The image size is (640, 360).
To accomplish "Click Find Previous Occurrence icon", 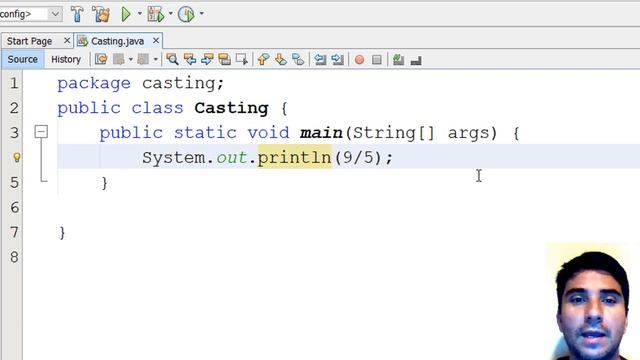I will (190, 60).
